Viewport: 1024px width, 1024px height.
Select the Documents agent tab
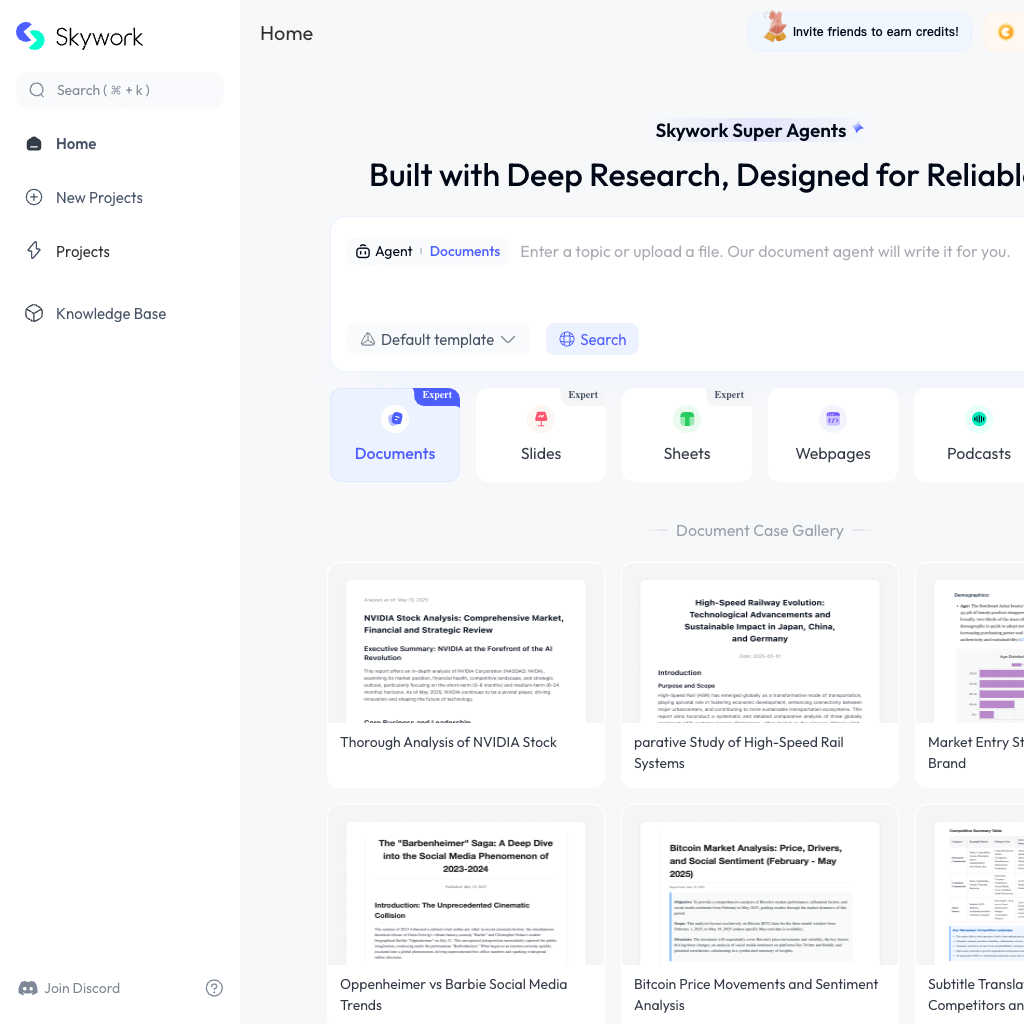point(395,436)
